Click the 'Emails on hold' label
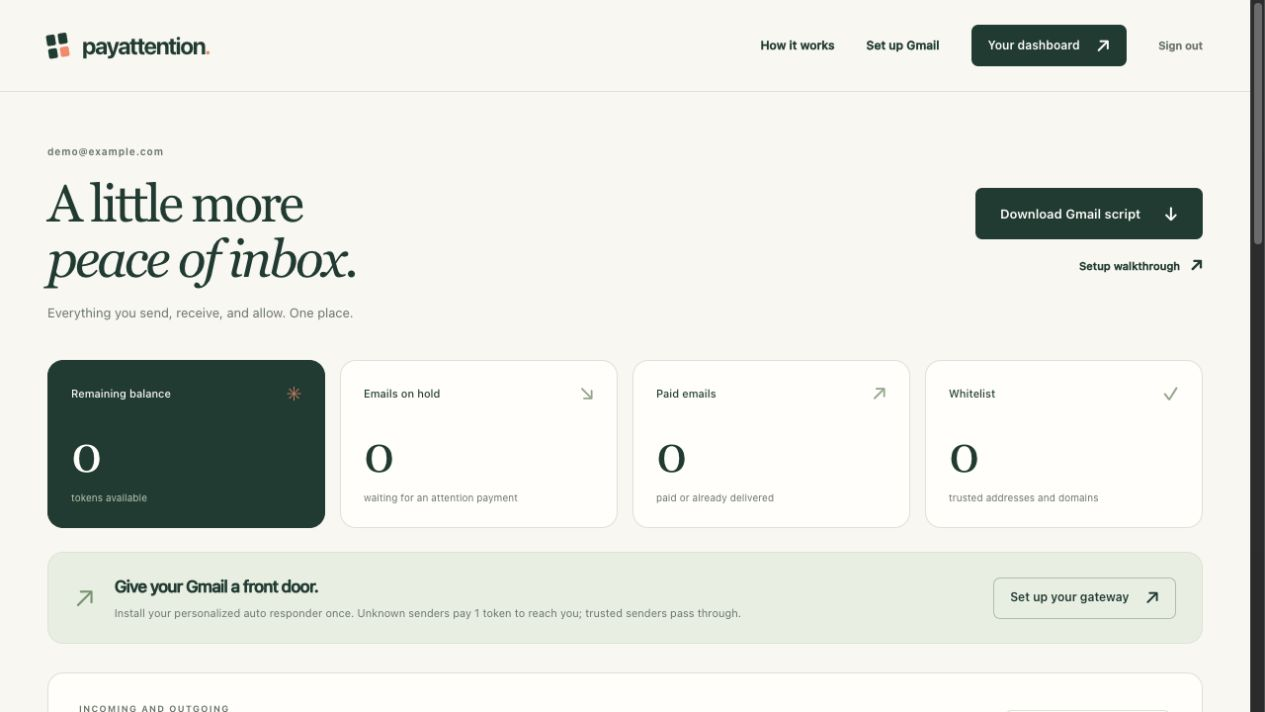1265x712 pixels. click(x=402, y=394)
